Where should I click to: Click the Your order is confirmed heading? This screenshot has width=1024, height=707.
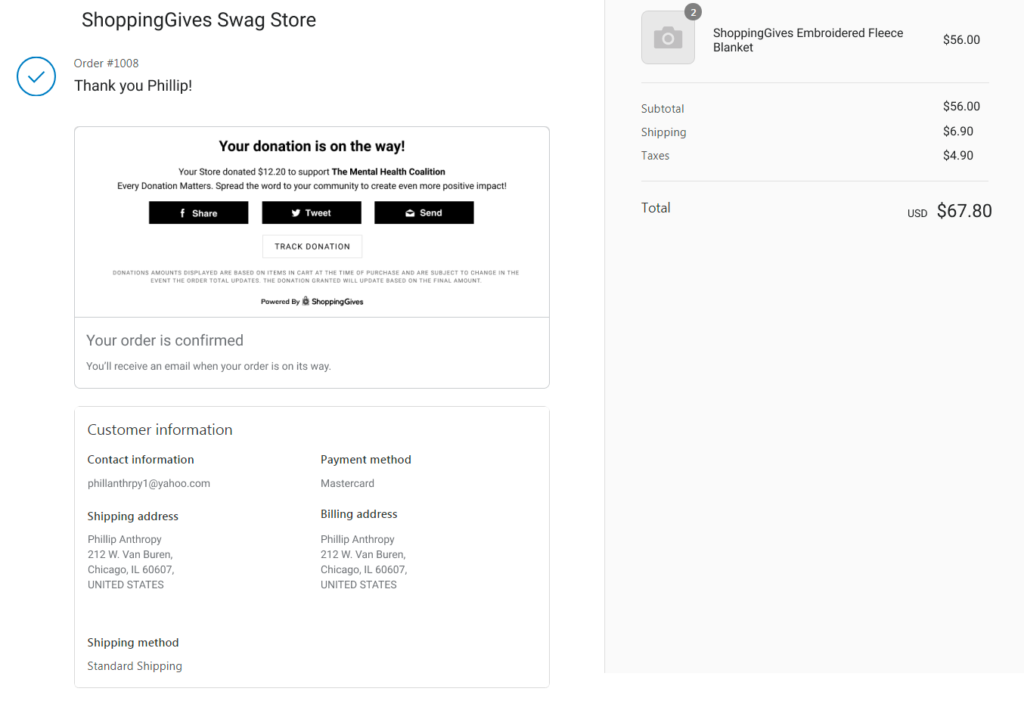point(165,340)
